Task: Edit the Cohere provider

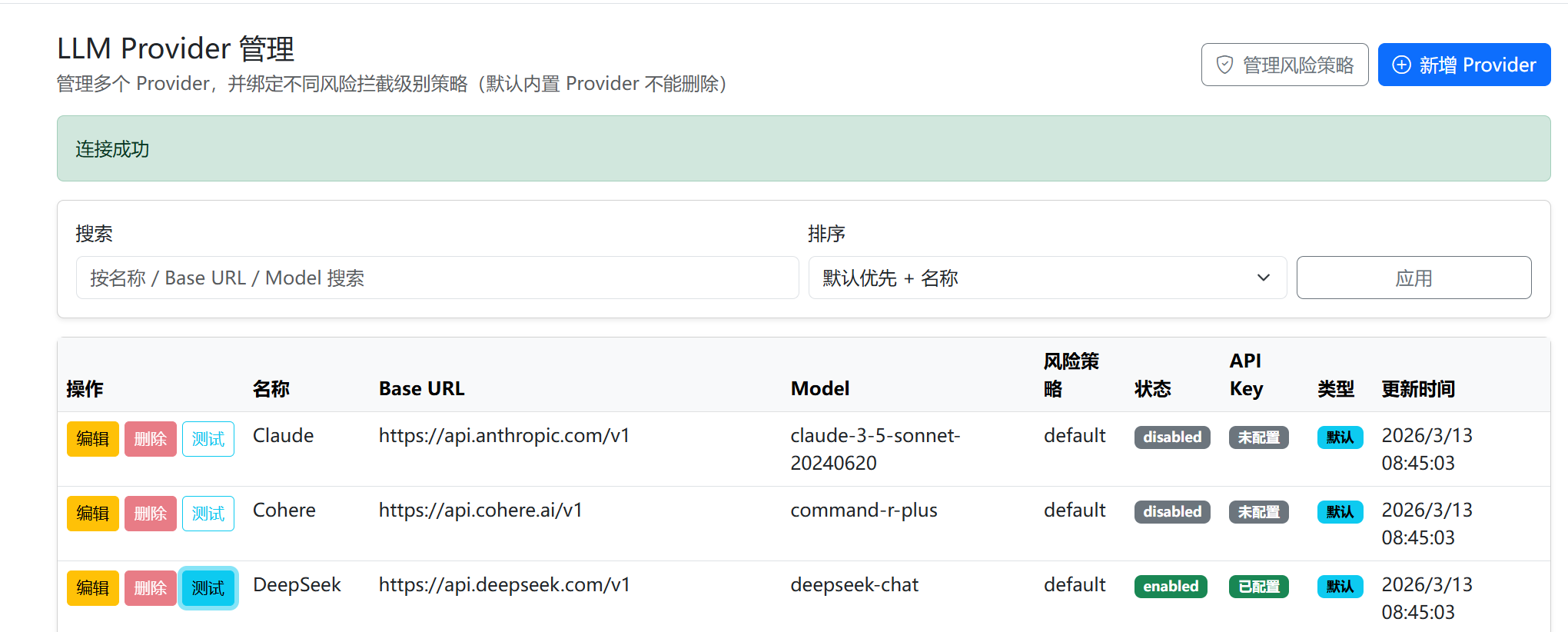Action: click(x=92, y=514)
